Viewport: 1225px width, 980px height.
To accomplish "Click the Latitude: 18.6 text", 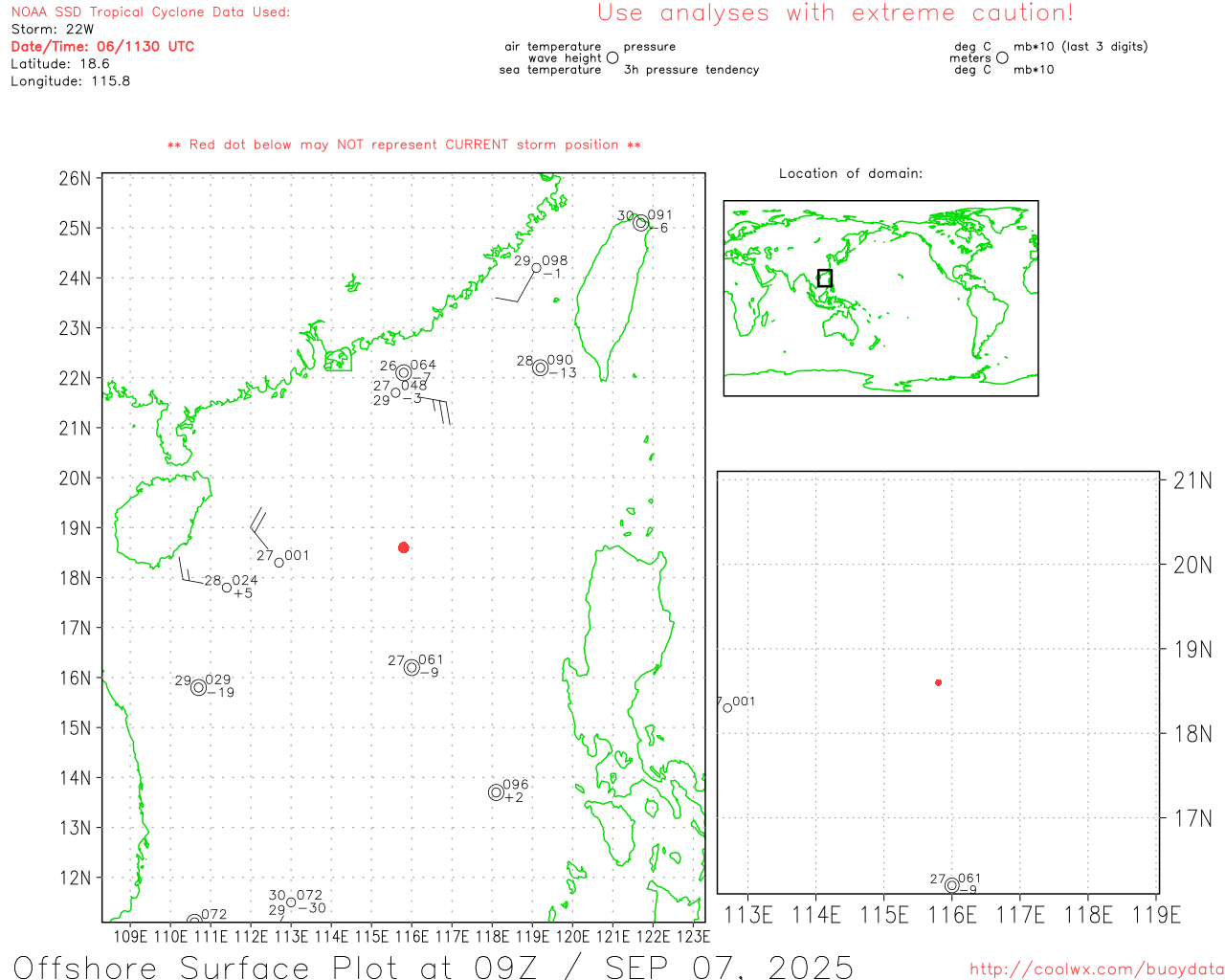I will coord(60,63).
